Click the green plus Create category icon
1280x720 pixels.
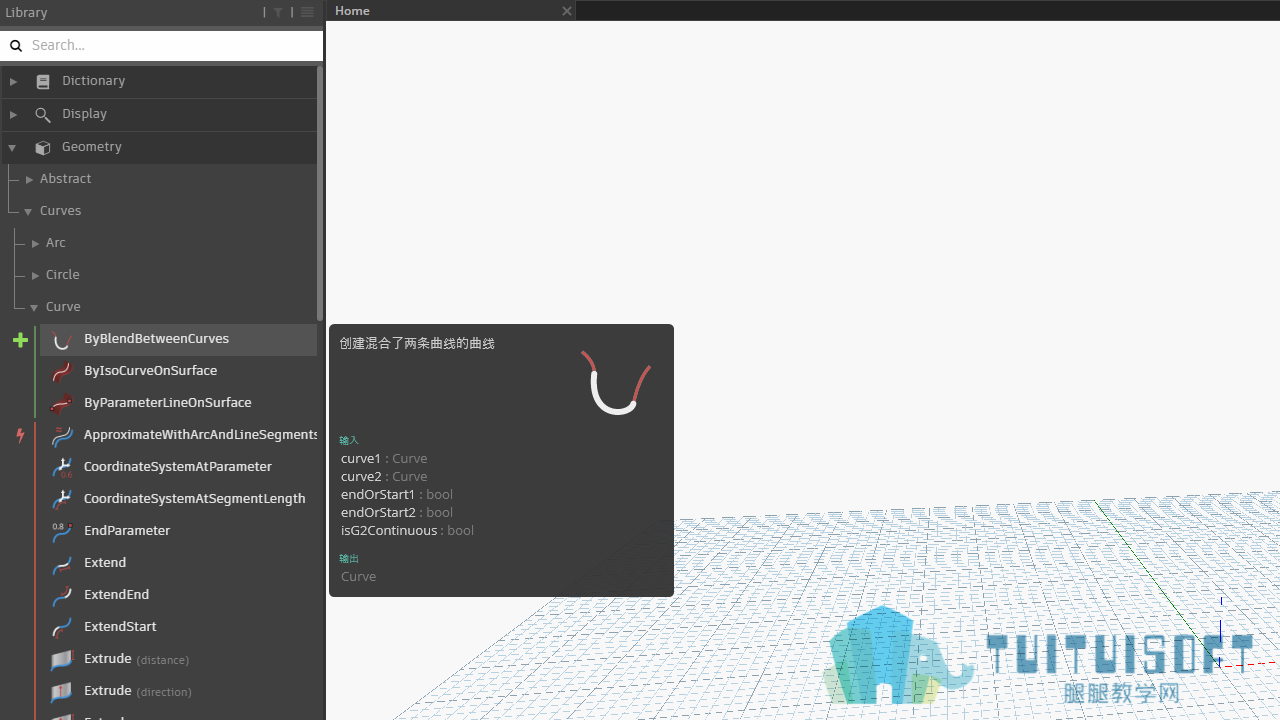20,340
